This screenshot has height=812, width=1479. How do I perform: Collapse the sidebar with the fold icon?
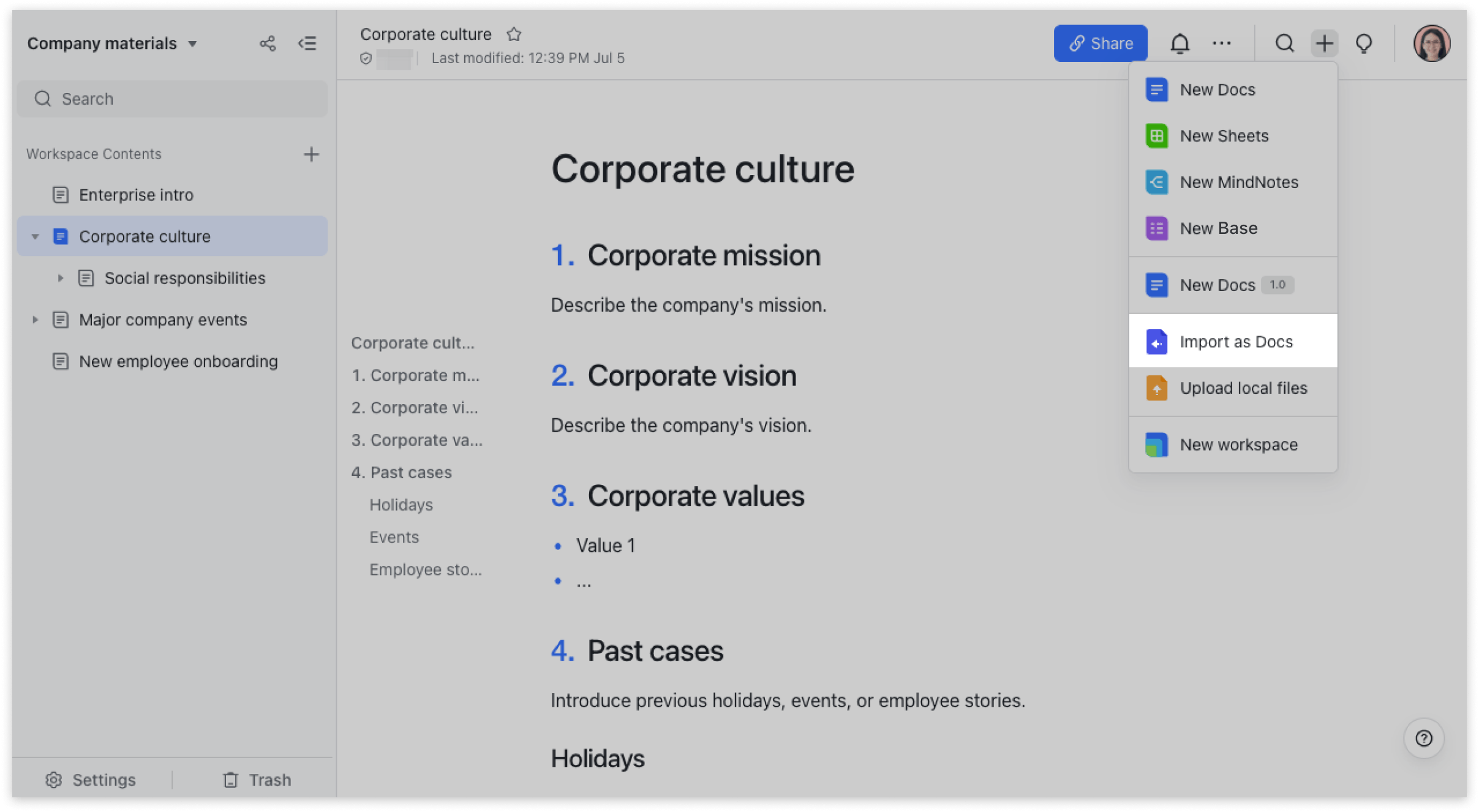(307, 43)
